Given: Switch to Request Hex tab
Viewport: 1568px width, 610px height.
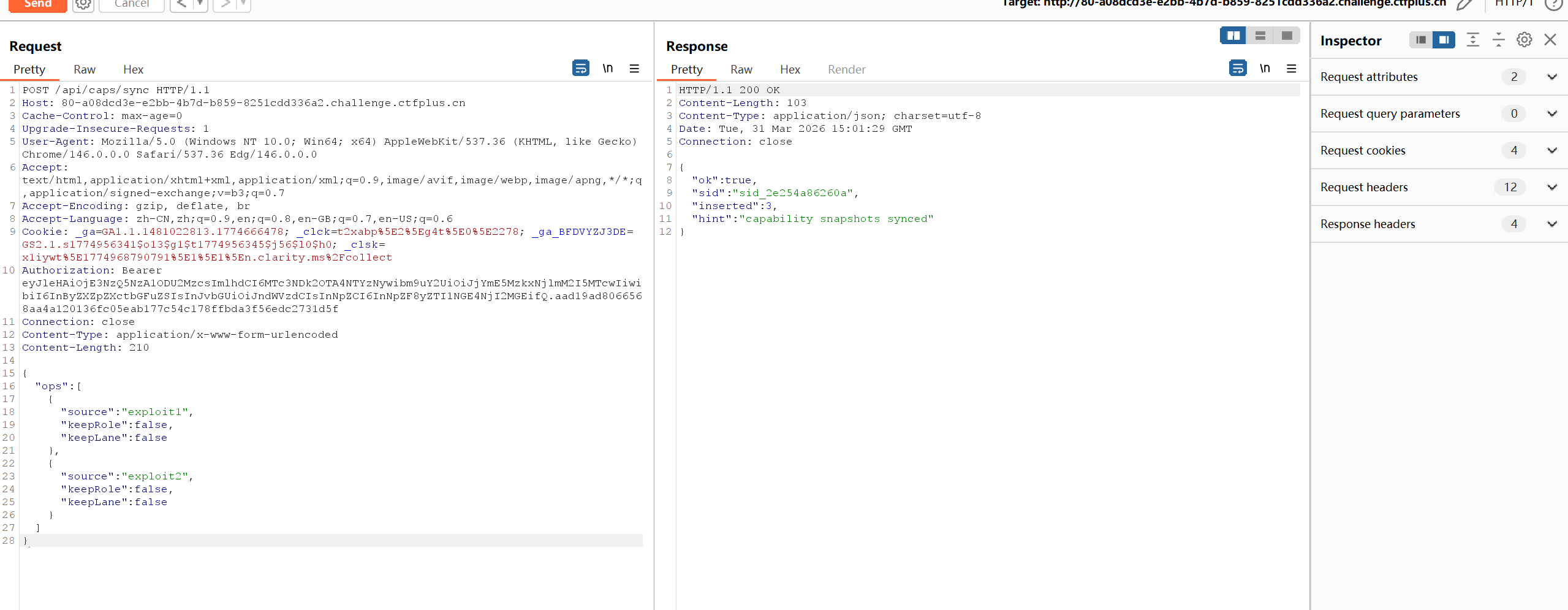Looking at the screenshot, I should tap(133, 69).
